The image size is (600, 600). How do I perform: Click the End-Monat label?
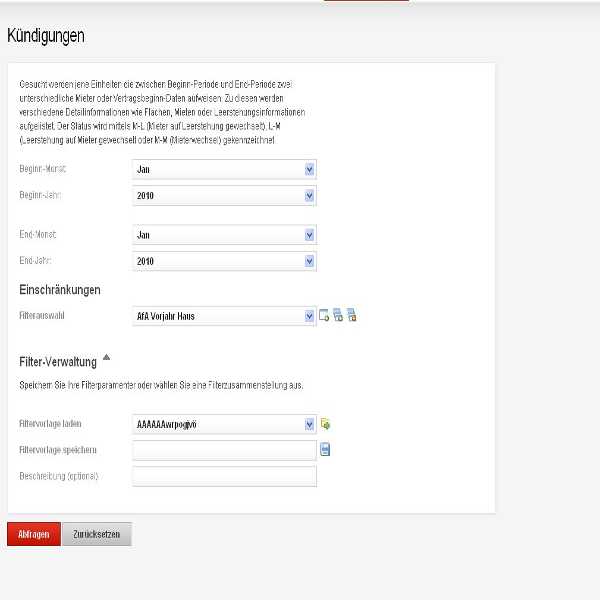coord(38,234)
